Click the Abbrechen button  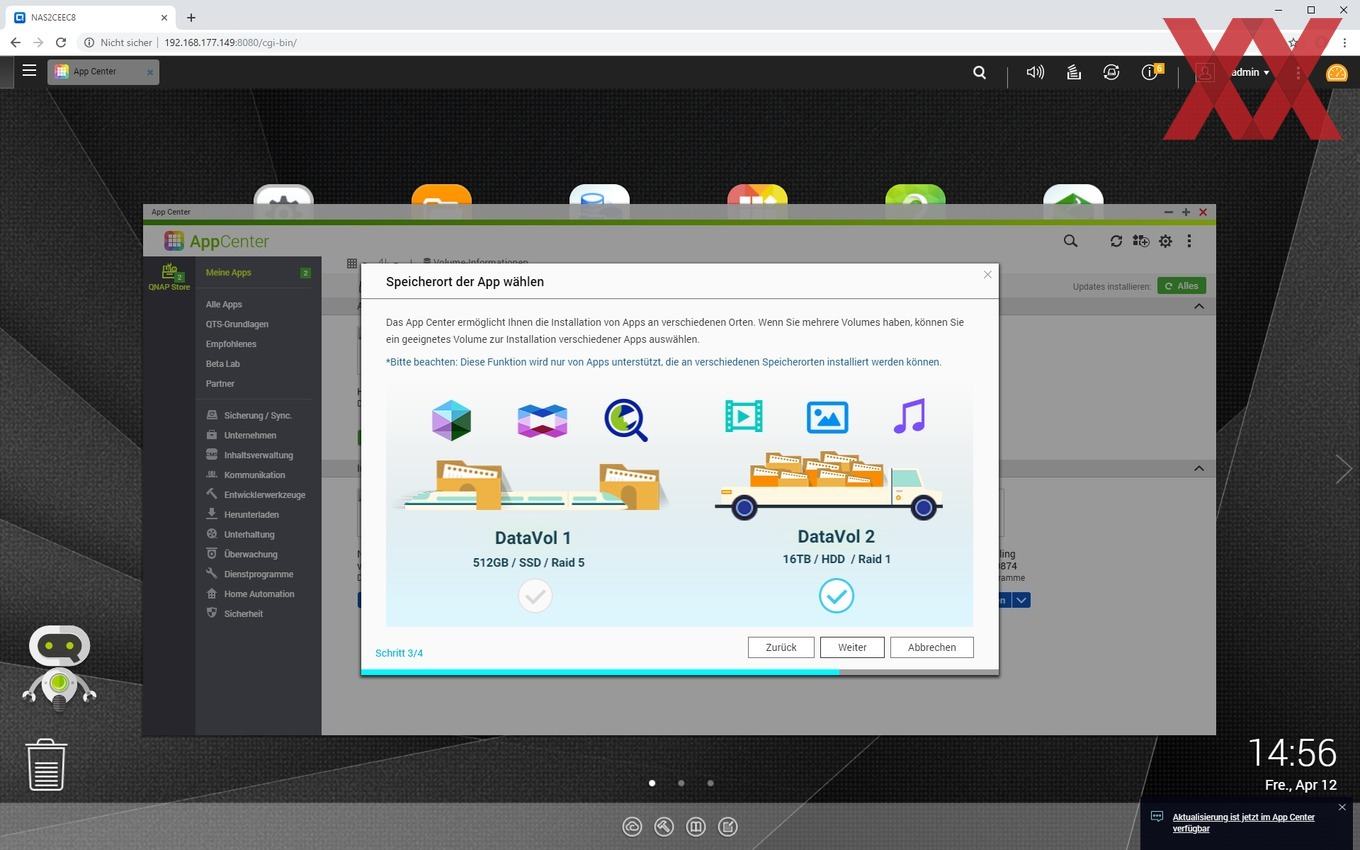pos(932,647)
